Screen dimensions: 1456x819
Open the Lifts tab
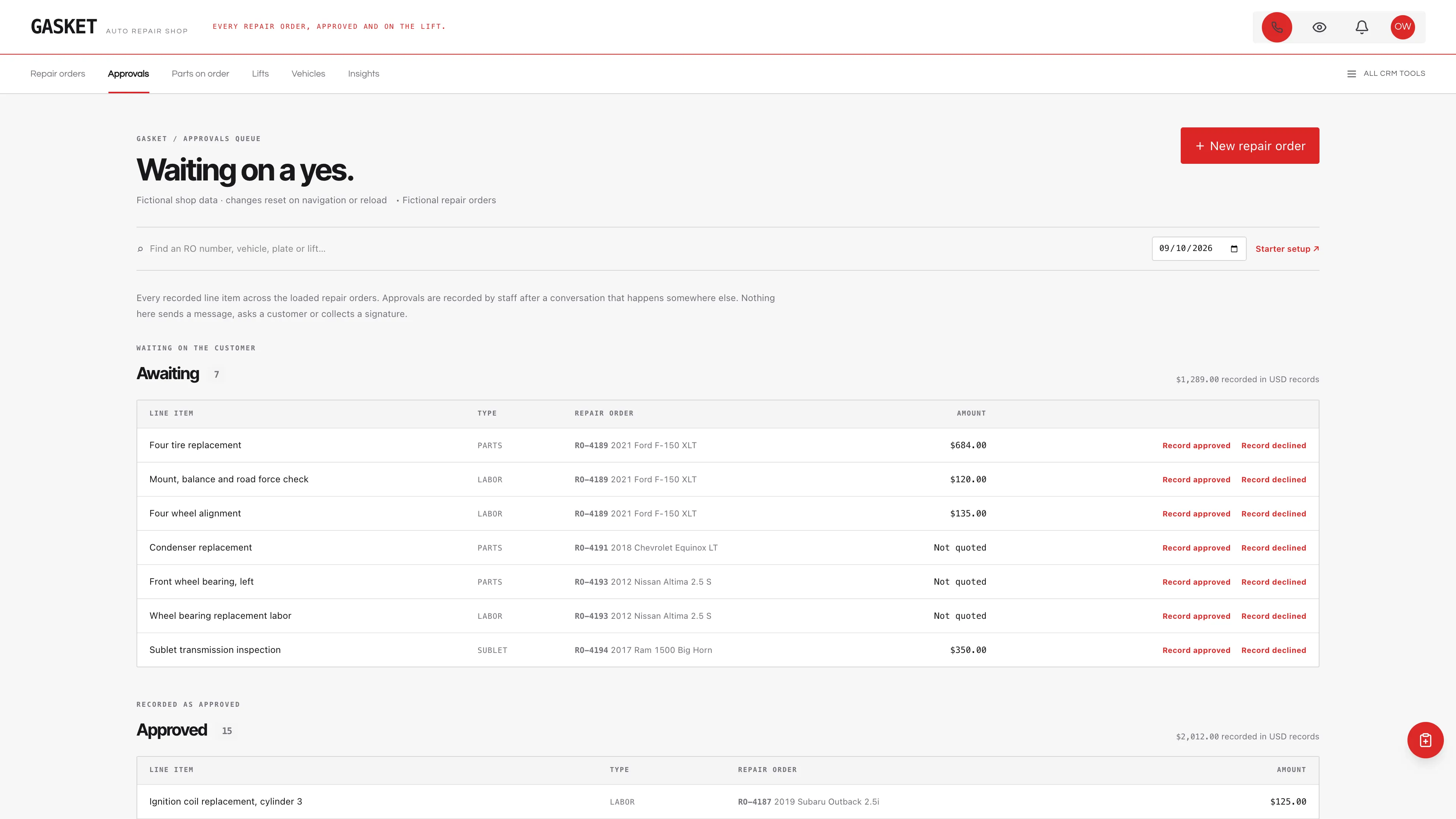[x=260, y=74]
